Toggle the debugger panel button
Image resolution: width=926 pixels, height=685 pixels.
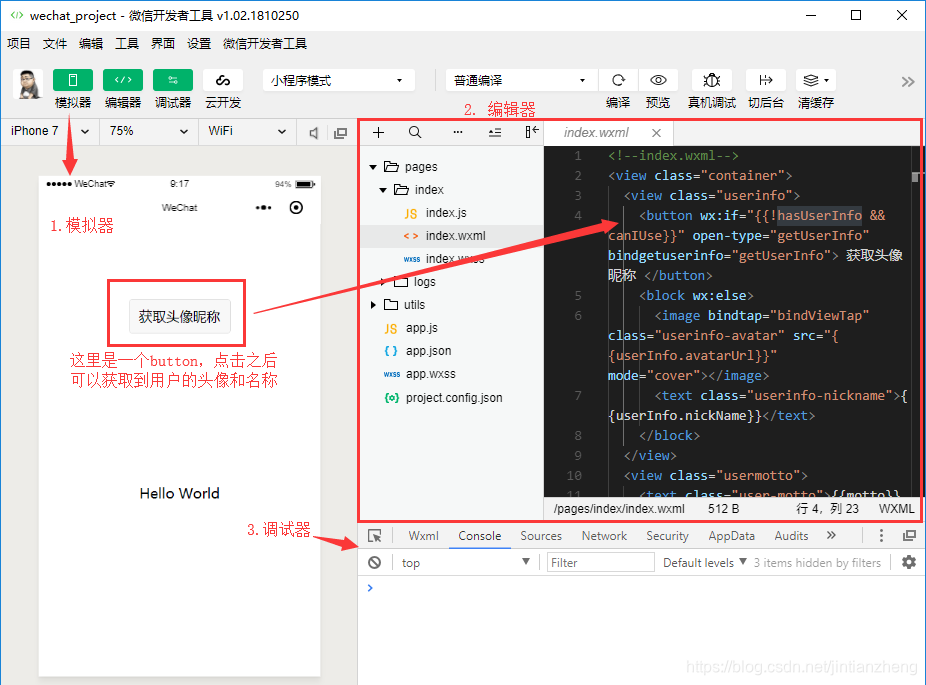click(x=172, y=80)
